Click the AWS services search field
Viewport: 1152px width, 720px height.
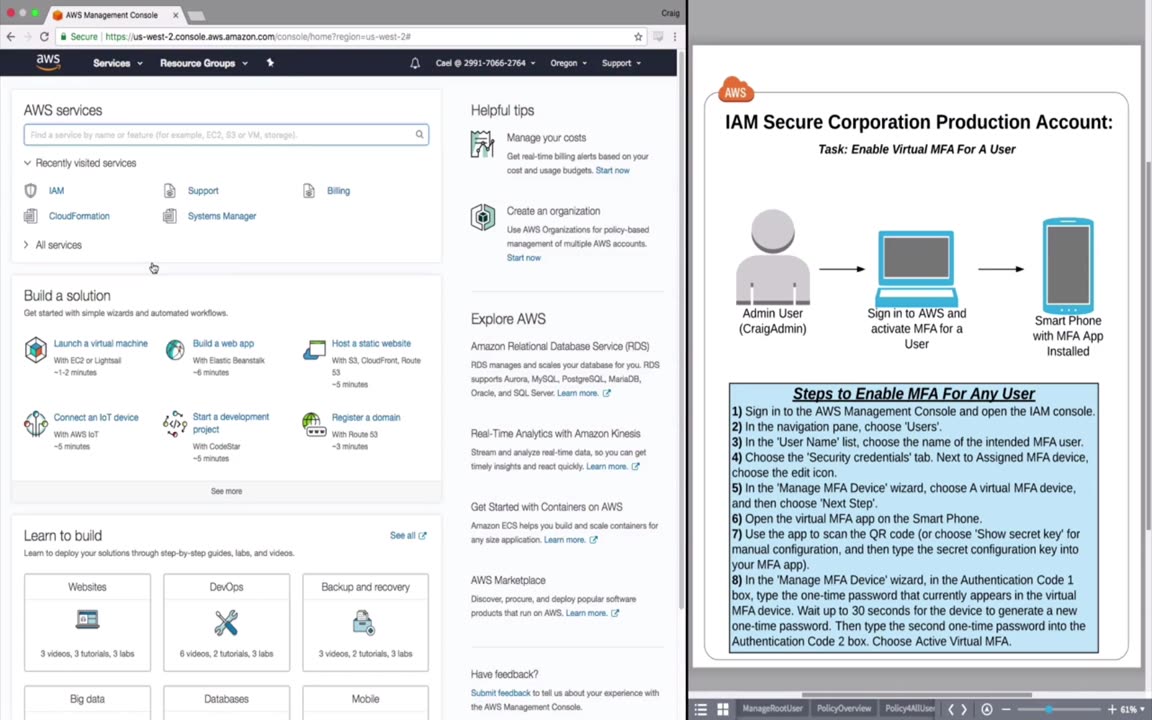pyautogui.click(x=226, y=134)
